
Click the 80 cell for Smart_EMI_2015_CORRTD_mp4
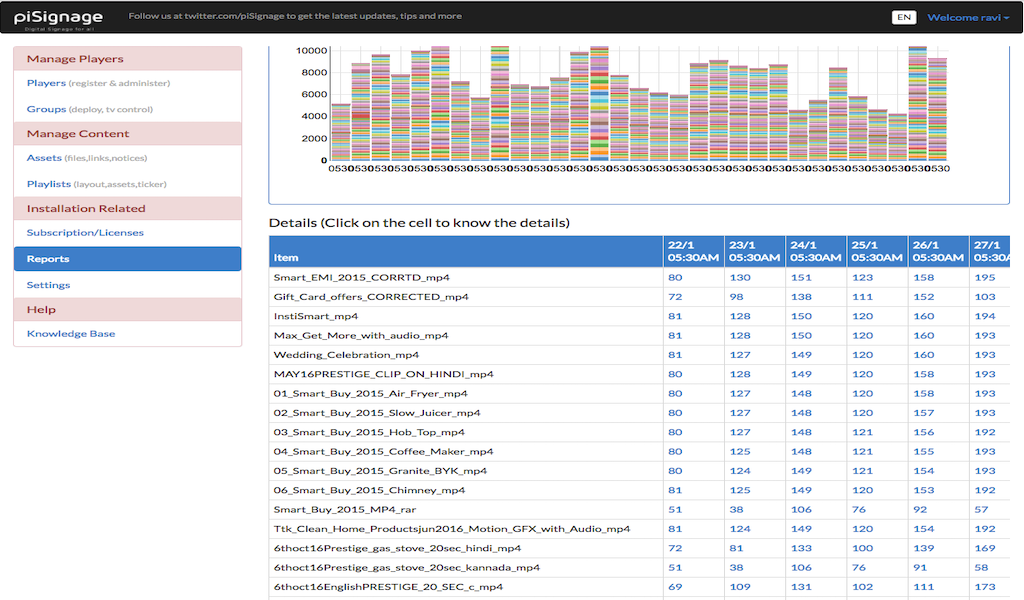tap(675, 277)
